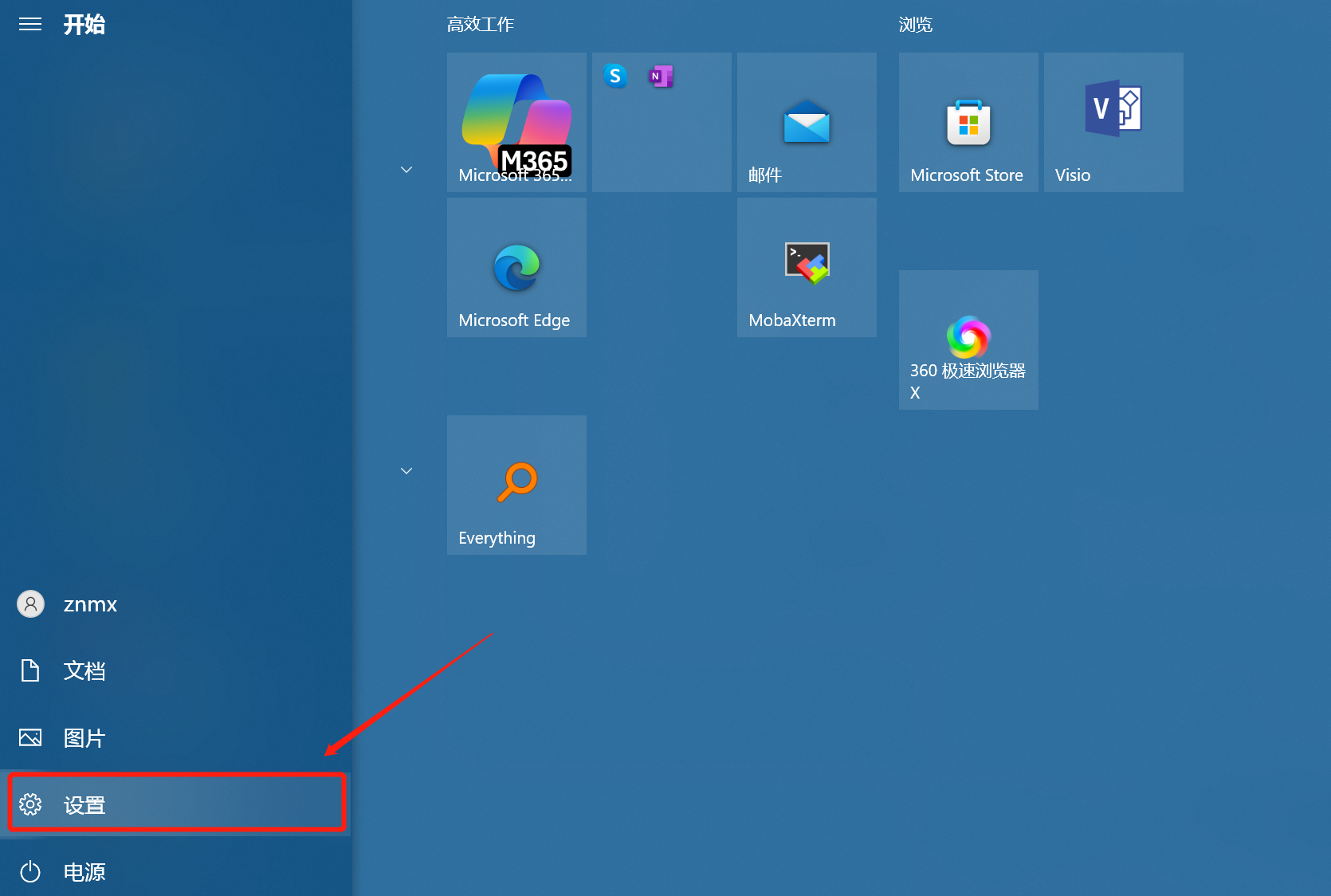Click the hamburger menu icon beside 开始
The width and height of the screenshot is (1331, 896).
coord(30,25)
